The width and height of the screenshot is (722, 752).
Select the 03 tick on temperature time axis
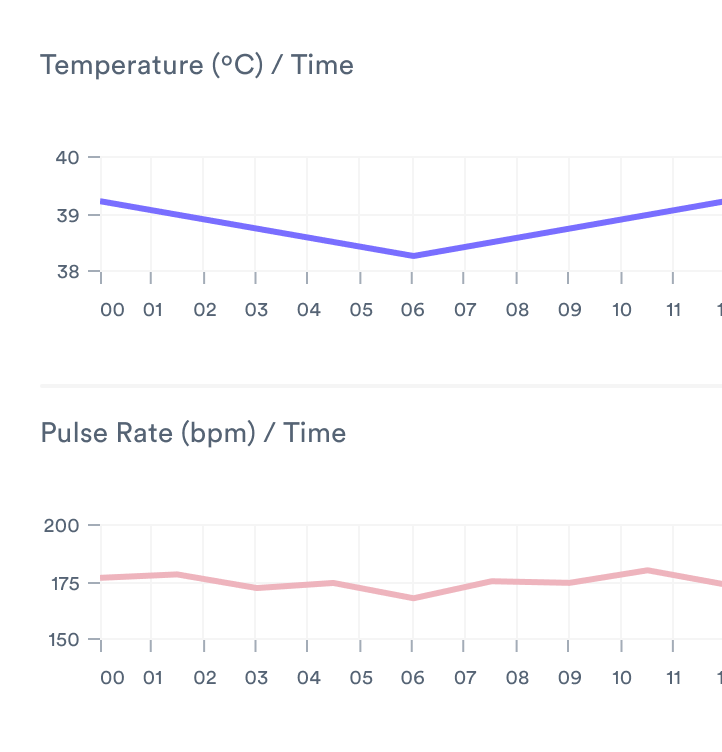[257, 310]
